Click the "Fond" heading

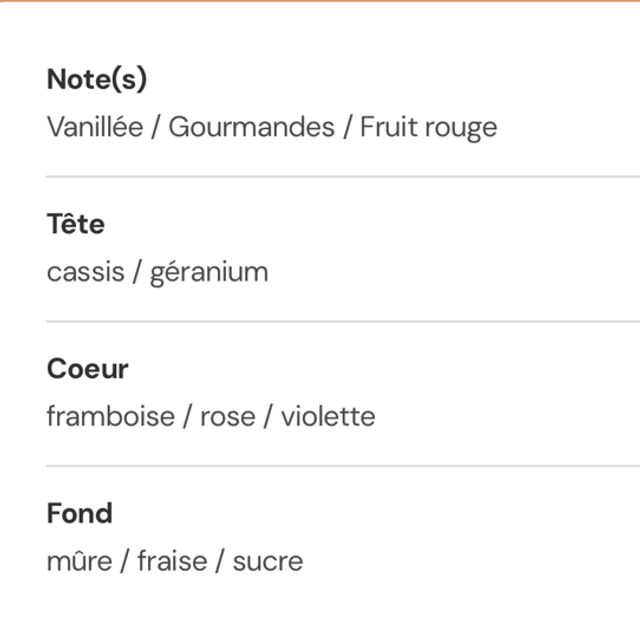[x=79, y=513]
